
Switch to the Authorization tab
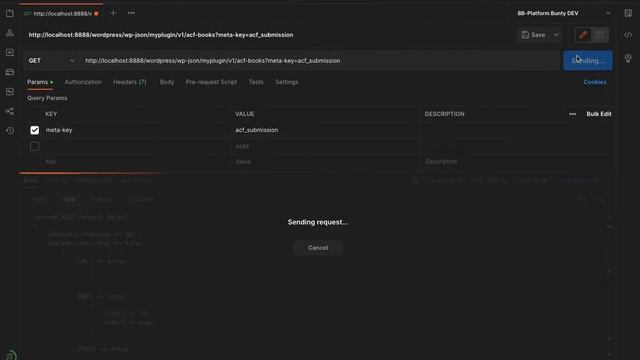pyautogui.click(x=83, y=82)
